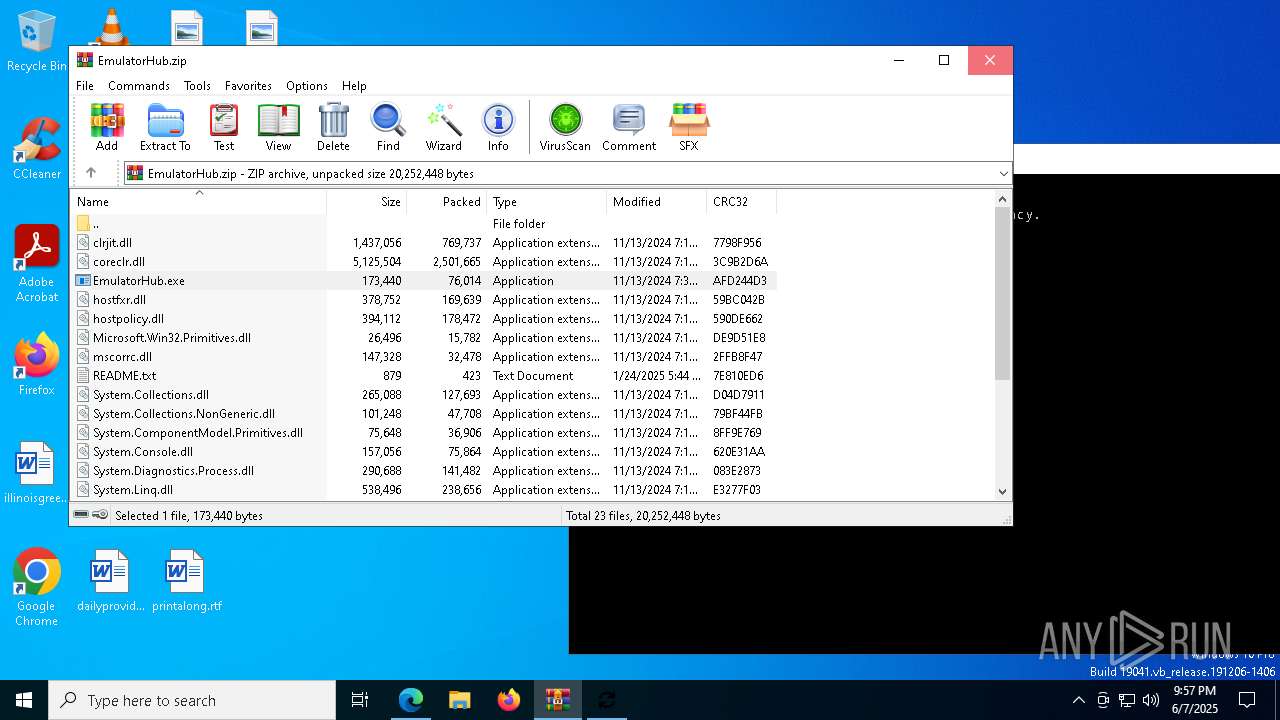
Task: Select clrjit.dll in the list
Action: point(424,243)
